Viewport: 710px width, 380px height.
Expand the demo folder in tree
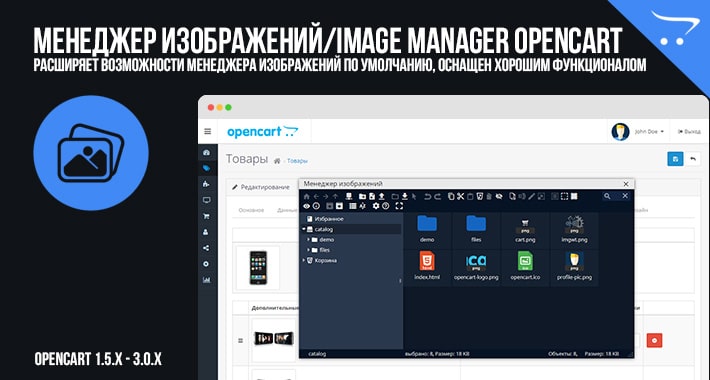309,240
